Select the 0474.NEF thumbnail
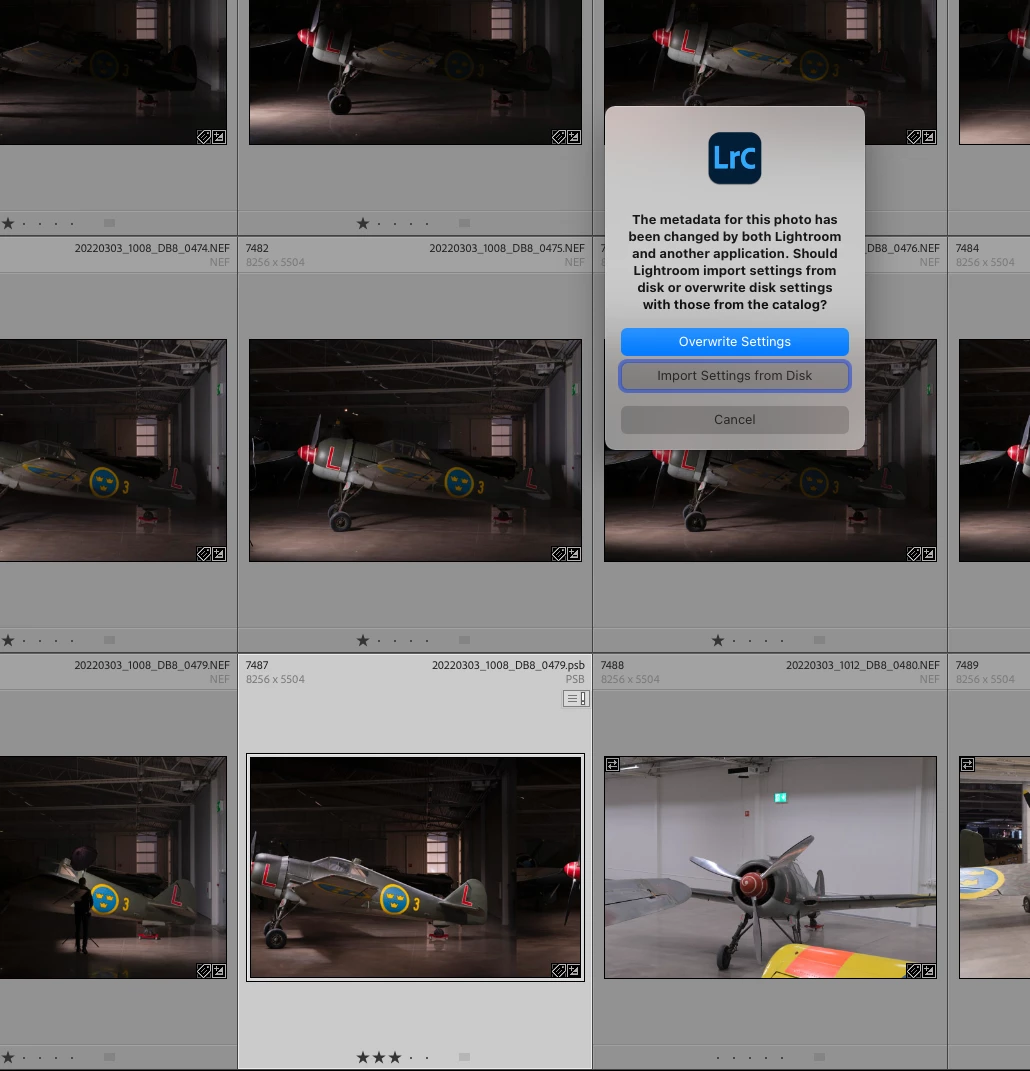The image size is (1030, 1071). [x=113, y=451]
